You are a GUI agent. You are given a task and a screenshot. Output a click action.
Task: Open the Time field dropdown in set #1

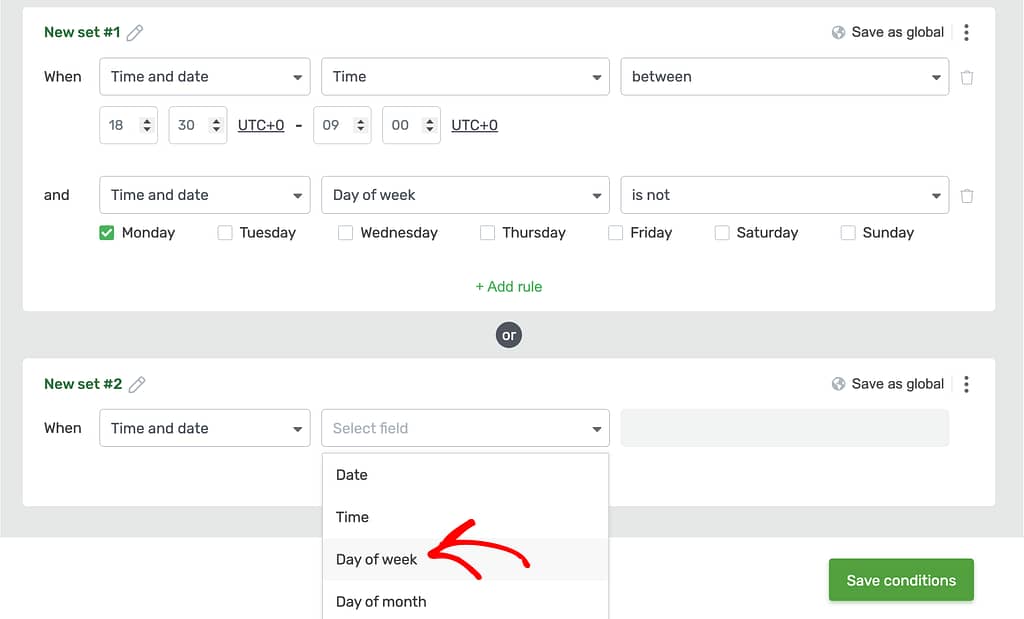click(466, 76)
